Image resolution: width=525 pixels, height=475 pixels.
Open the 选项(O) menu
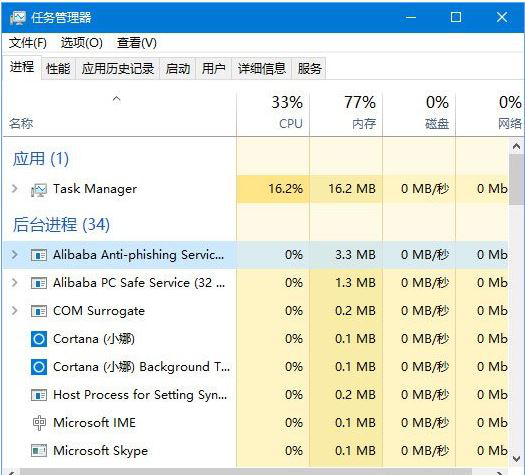82,43
